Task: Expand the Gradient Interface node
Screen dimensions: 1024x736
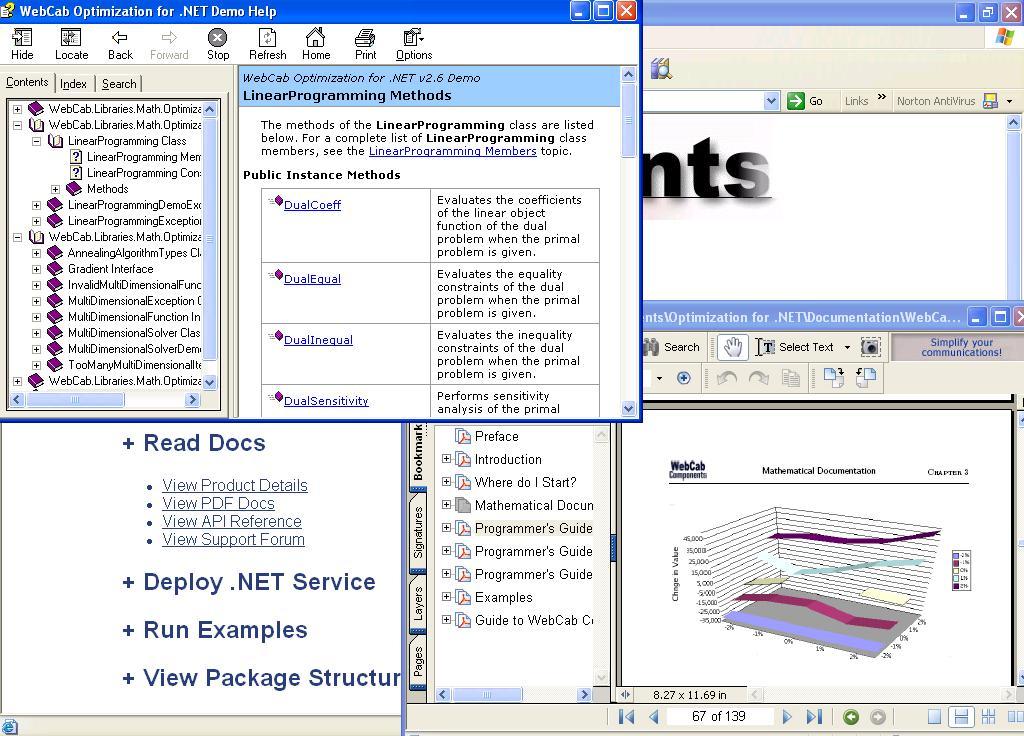Action: pyautogui.click(x=37, y=269)
